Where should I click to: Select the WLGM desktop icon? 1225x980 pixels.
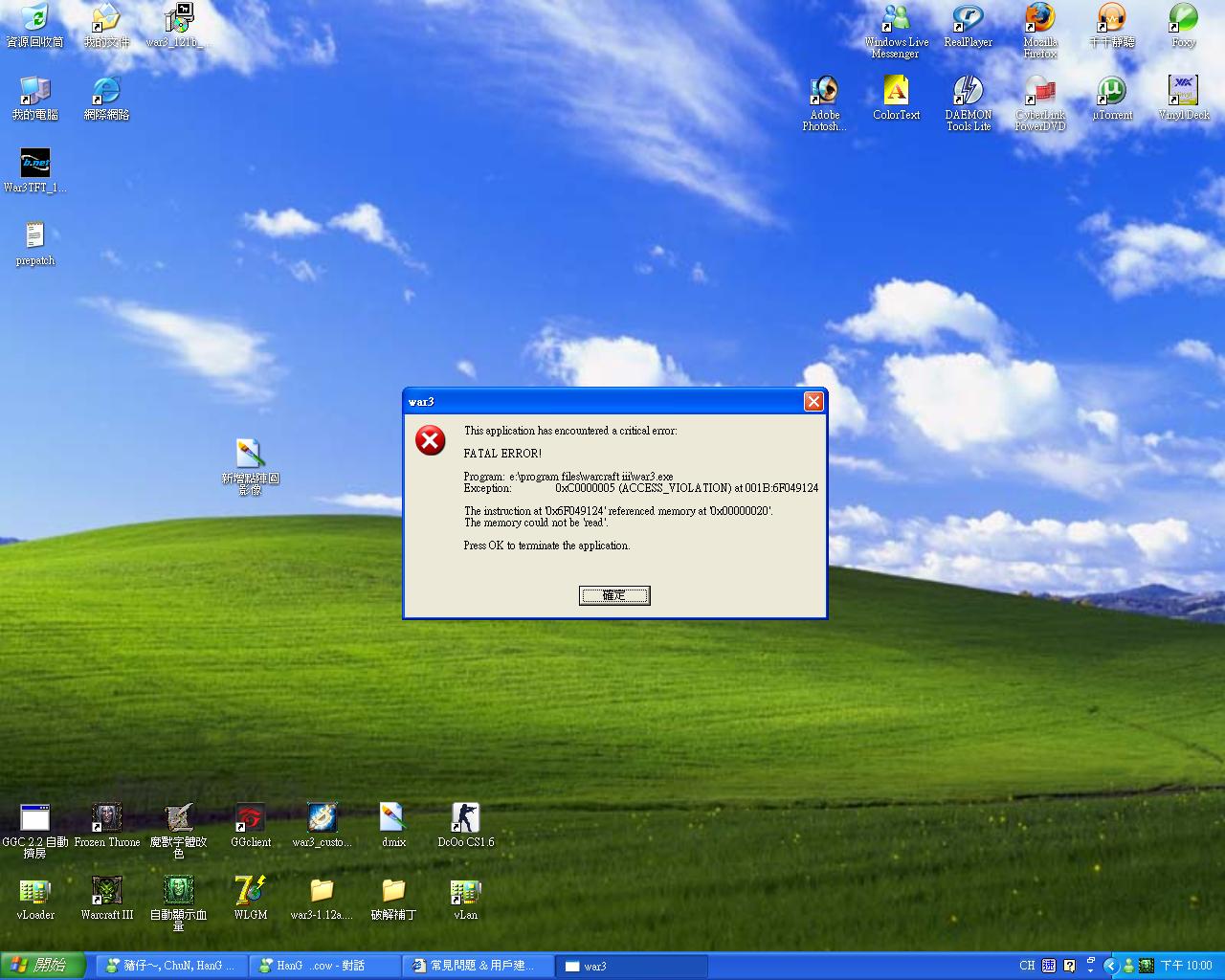[x=250, y=898]
